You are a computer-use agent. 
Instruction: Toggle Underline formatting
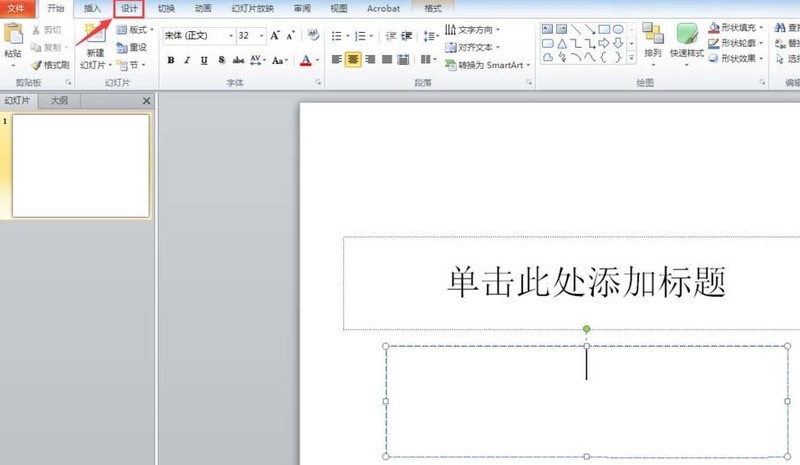[x=204, y=60]
